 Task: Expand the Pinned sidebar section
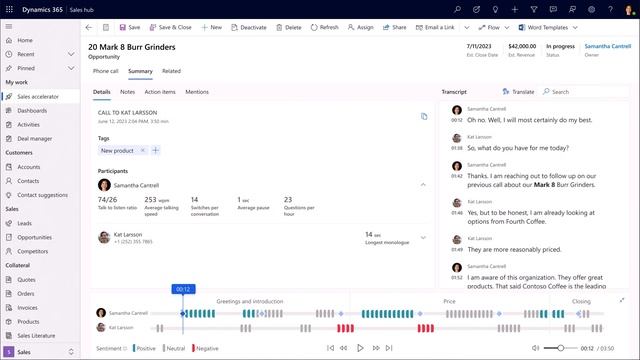tap(71, 68)
